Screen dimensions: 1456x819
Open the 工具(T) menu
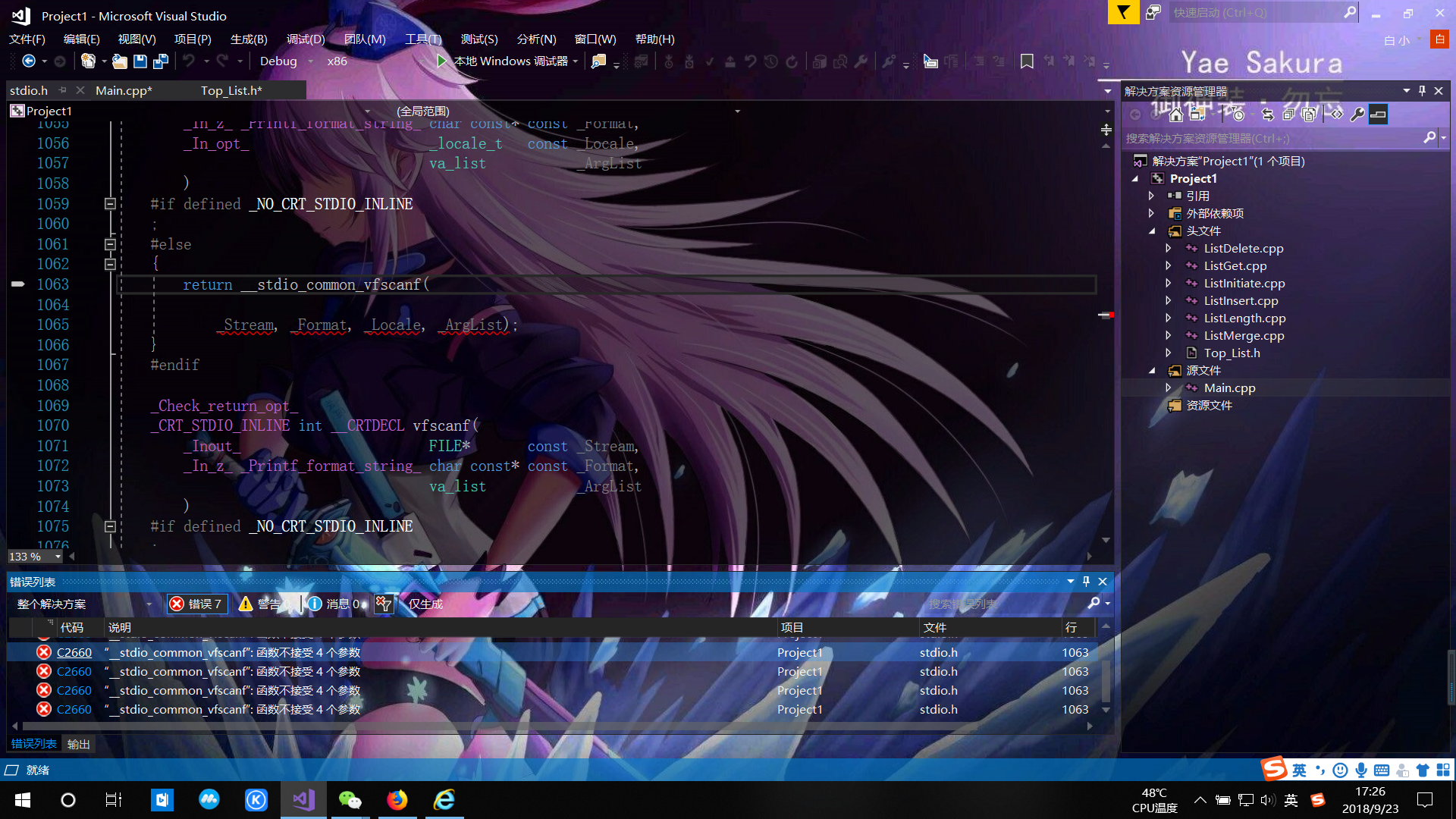[422, 39]
